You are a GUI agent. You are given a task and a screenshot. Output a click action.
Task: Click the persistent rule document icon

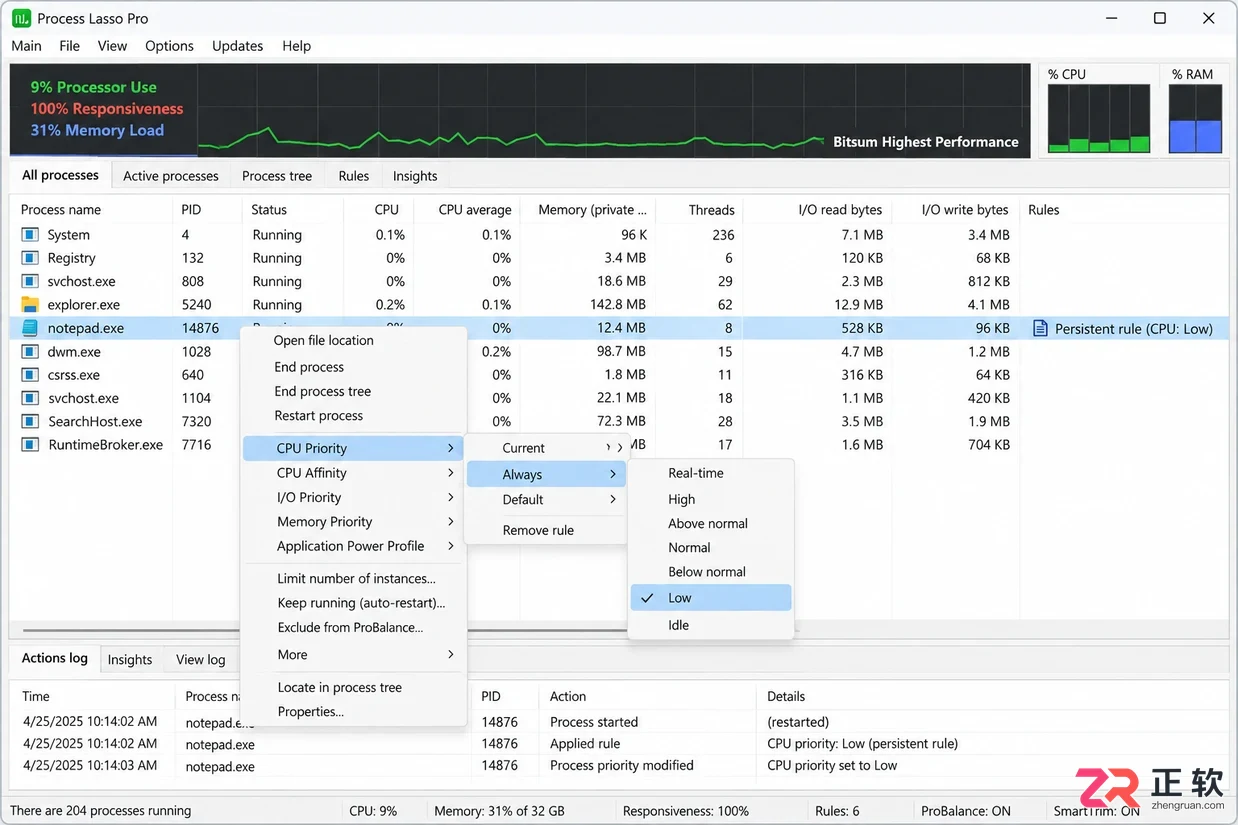click(x=1040, y=328)
